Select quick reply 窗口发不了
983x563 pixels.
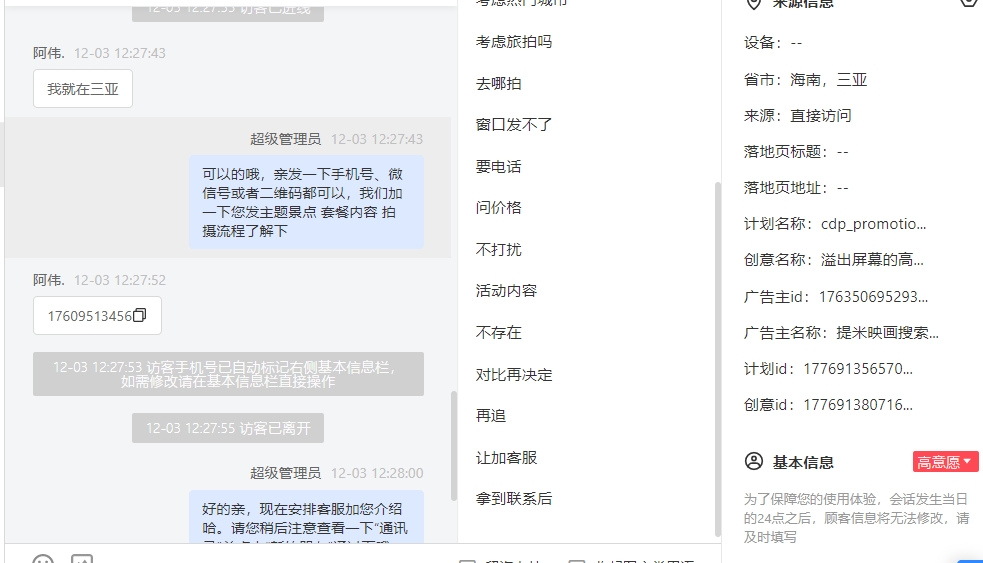tap(513, 125)
